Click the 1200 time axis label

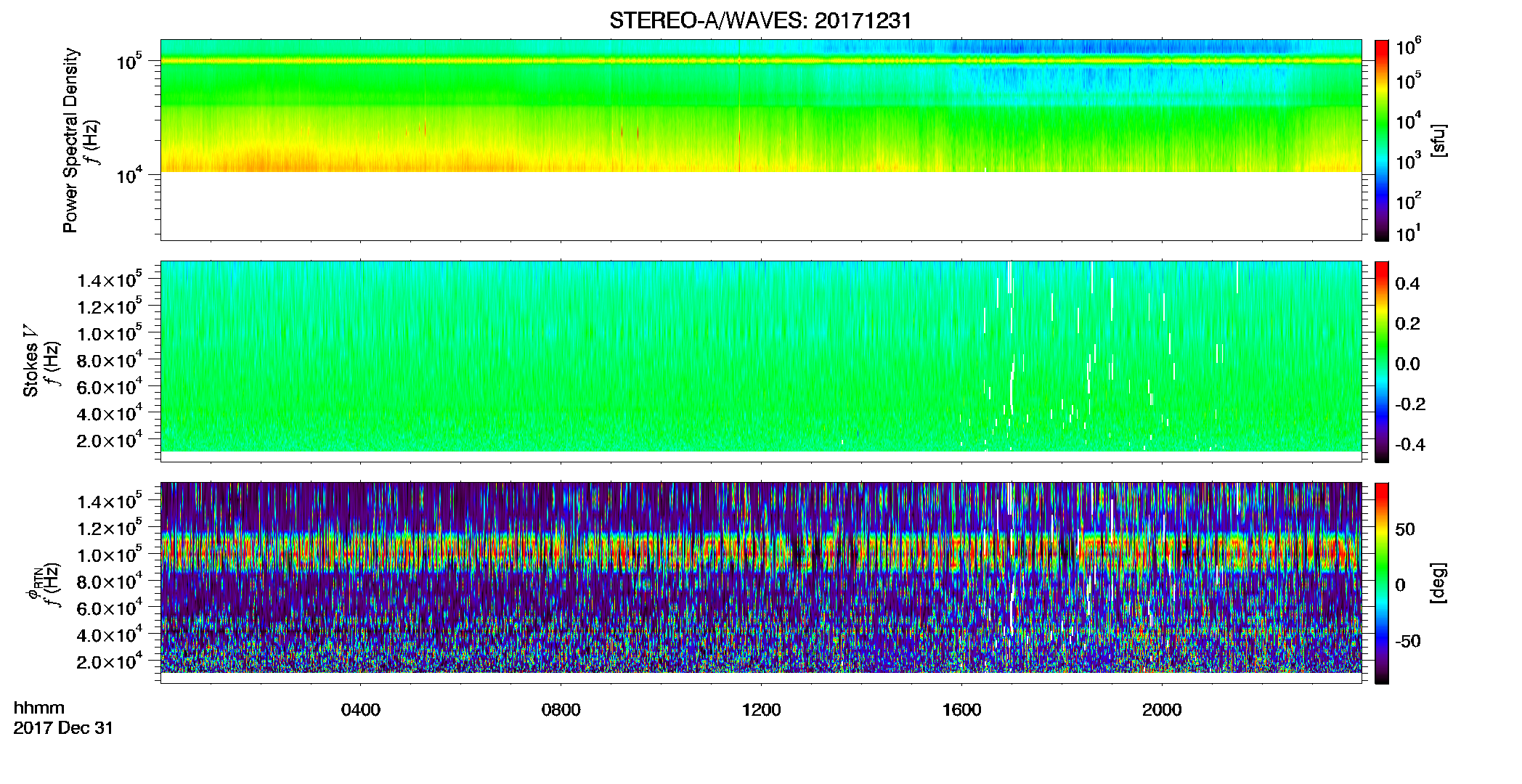click(x=761, y=710)
